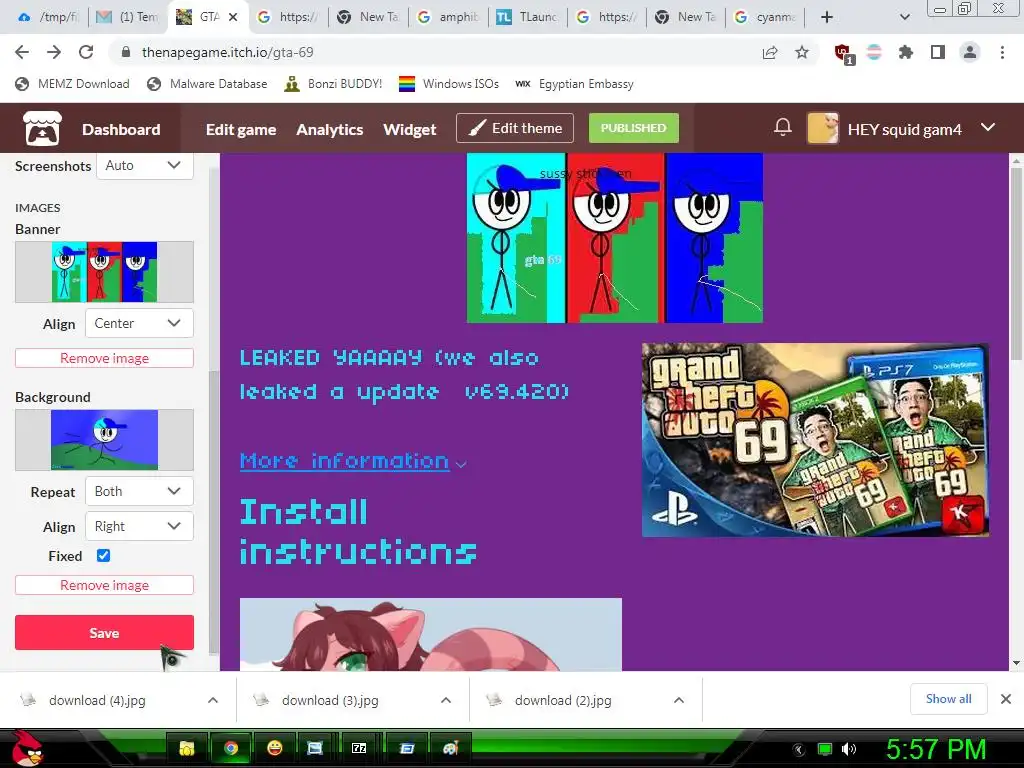
Task: Open Egyptian Embassy bookmark
Action: click(x=574, y=84)
